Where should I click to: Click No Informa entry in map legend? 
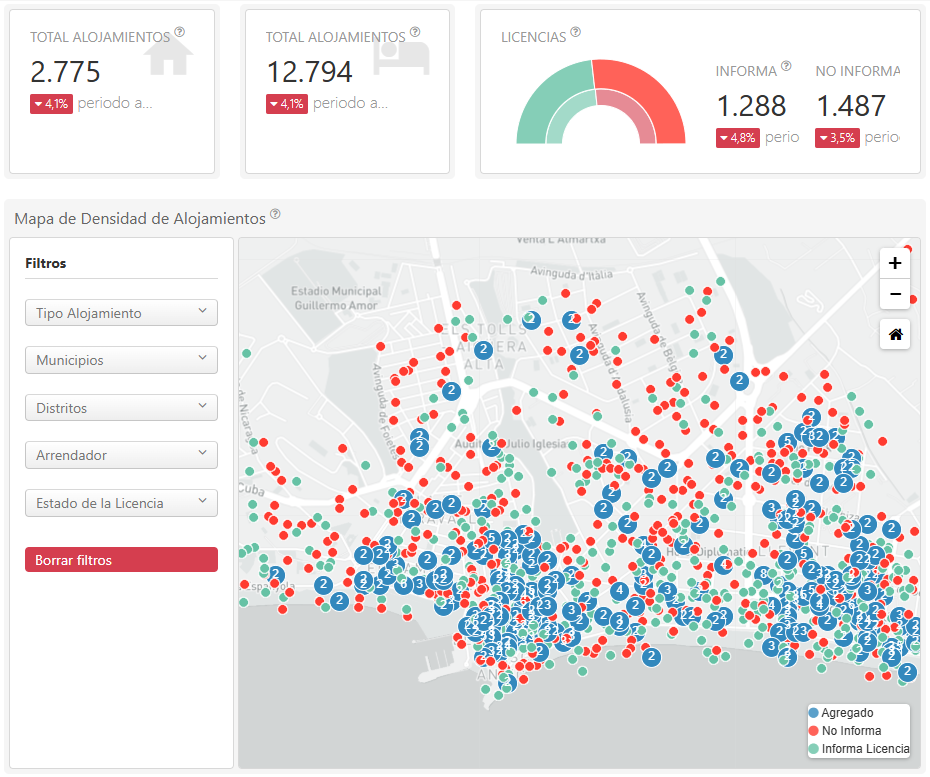tap(851, 731)
